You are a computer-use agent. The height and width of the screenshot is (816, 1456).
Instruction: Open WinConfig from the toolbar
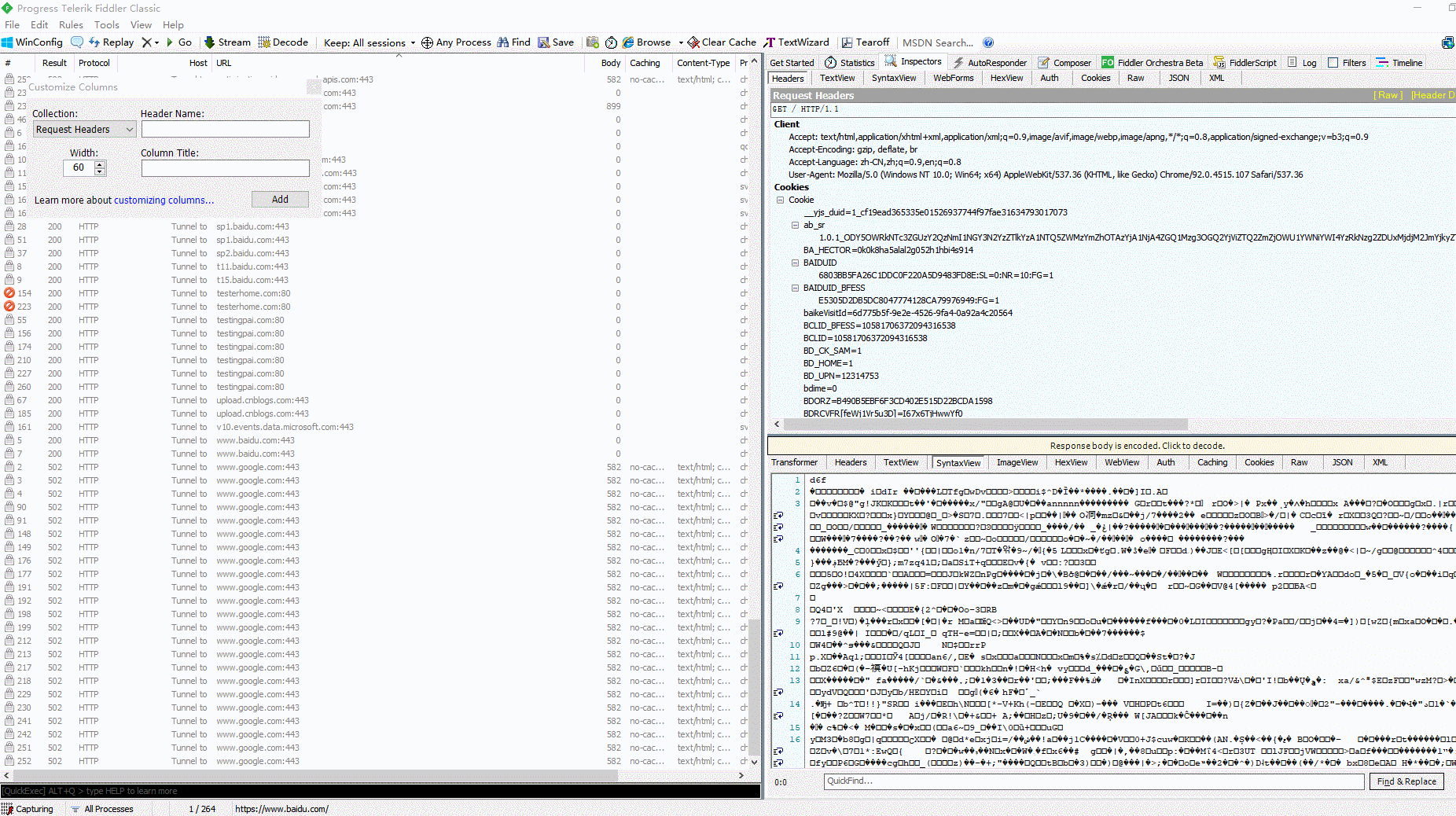pos(32,42)
